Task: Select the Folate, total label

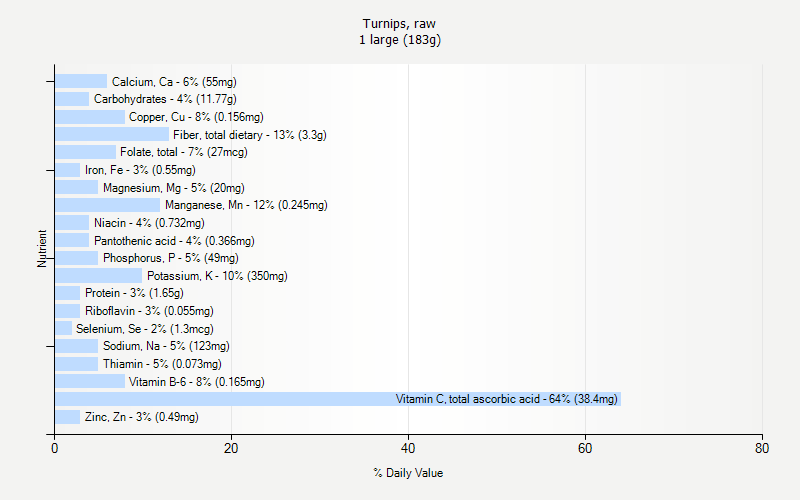Action: pos(183,152)
